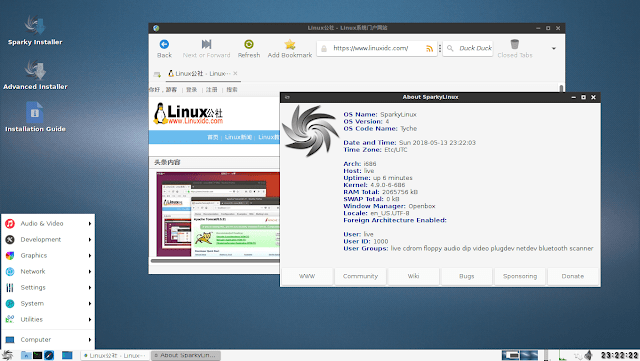Open the Development menu entry
The height and width of the screenshot is (361, 640).
coord(48,239)
